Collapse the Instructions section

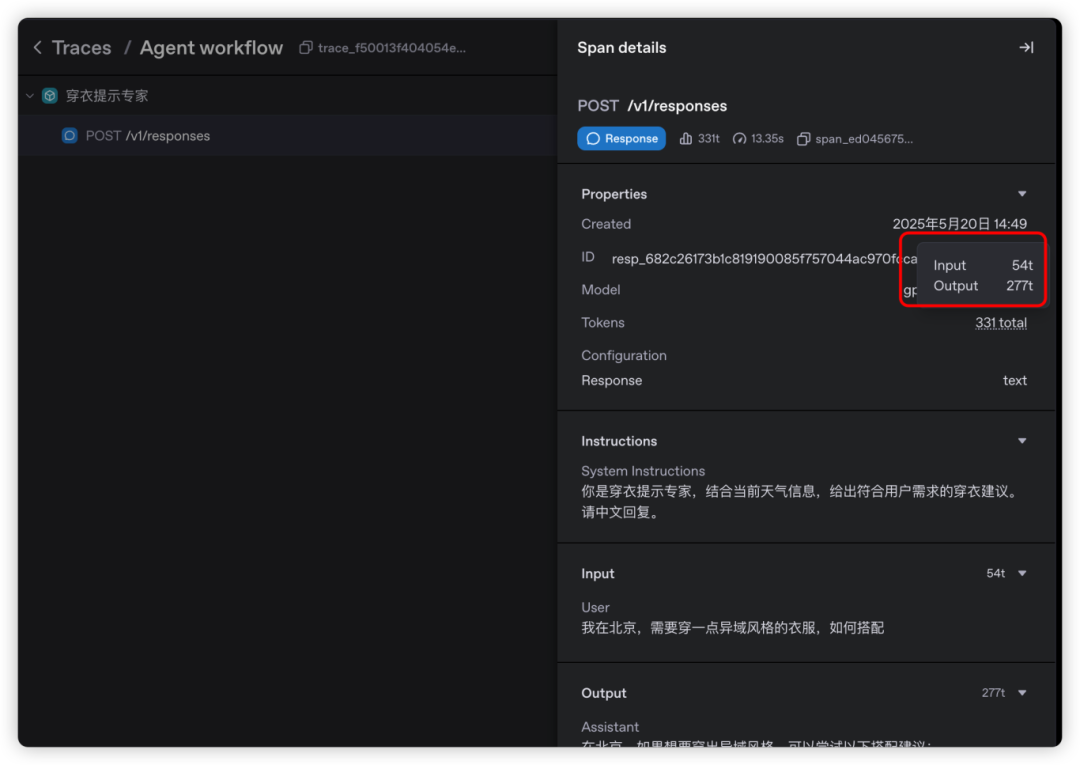(x=1021, y=440)
